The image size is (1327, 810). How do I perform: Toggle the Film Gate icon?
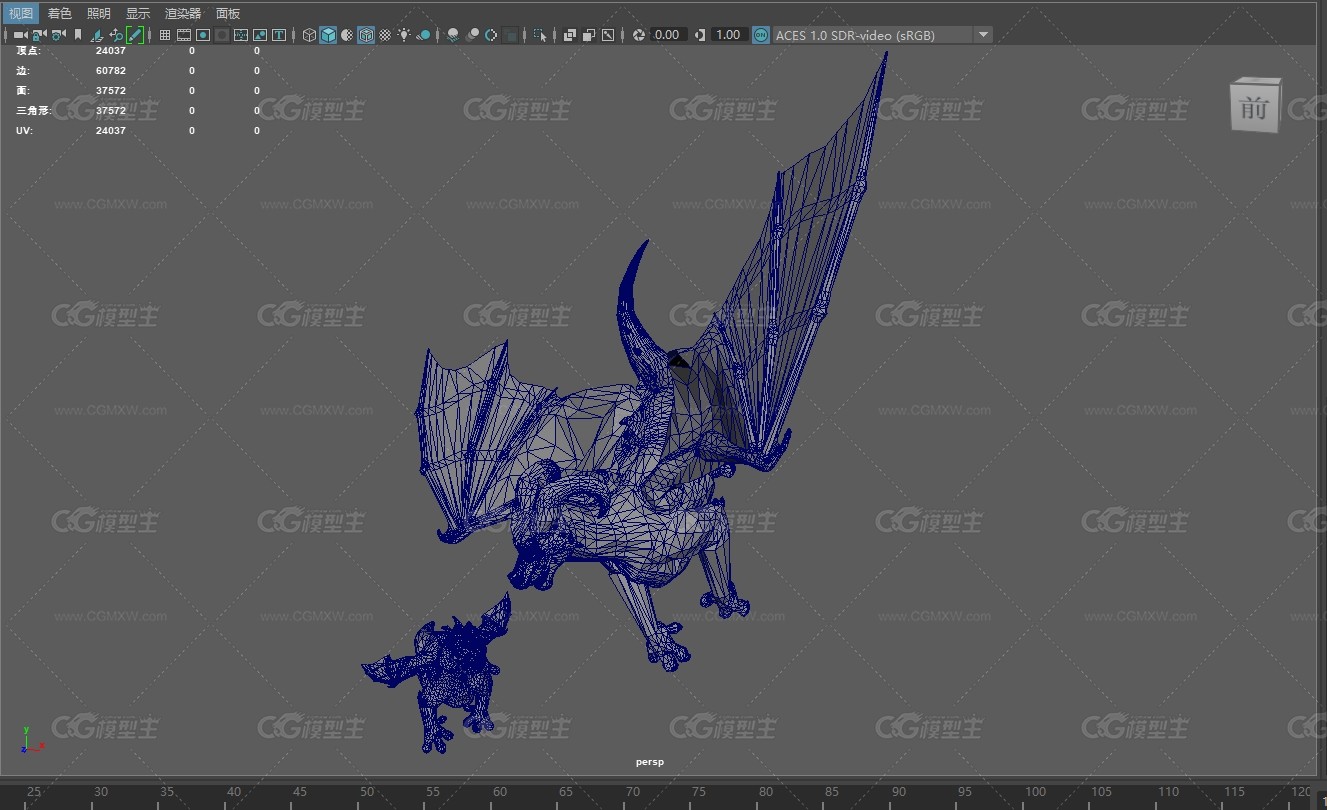click(x=184, y=35)
